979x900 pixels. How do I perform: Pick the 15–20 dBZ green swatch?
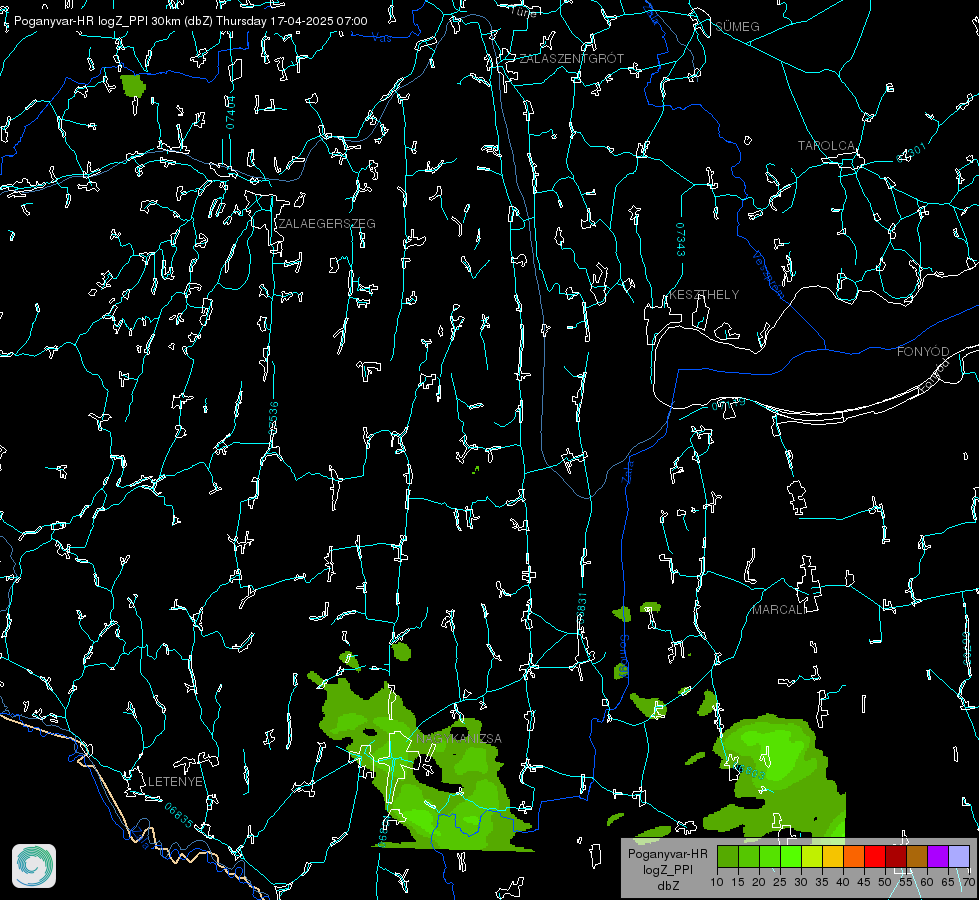(x=749, y=856)
